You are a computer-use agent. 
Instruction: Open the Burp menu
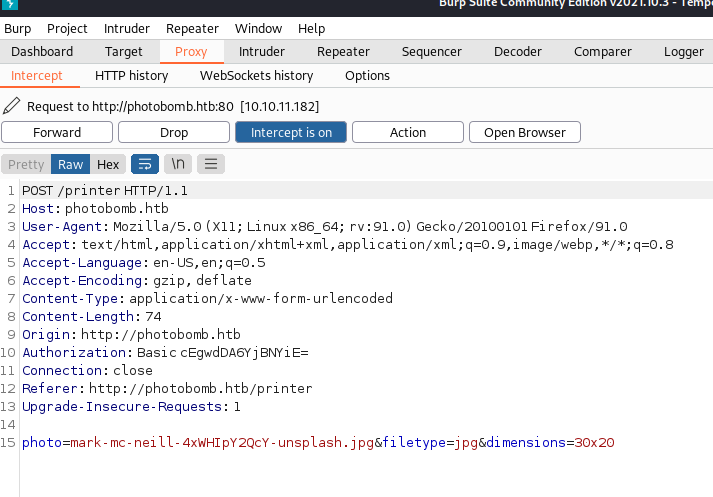click(x=18, y=29)
